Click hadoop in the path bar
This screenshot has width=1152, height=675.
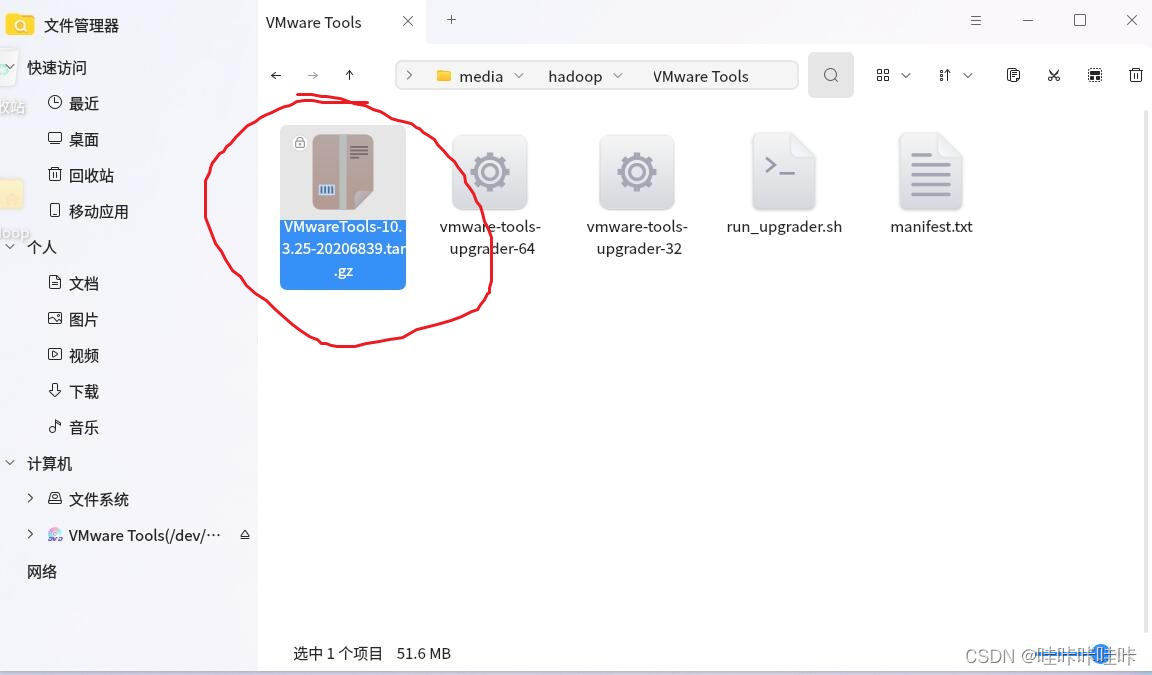tap(575, 76)
